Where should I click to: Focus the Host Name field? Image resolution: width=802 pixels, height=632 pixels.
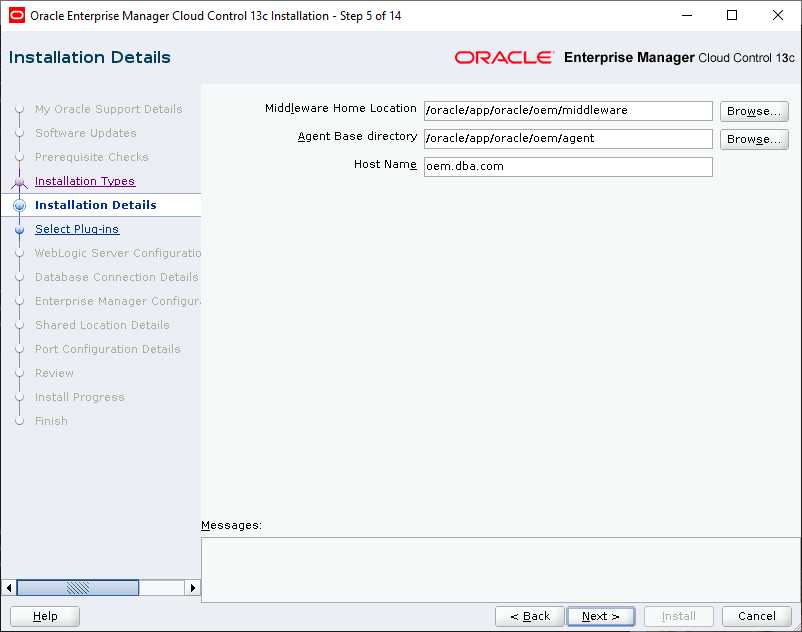568,167
